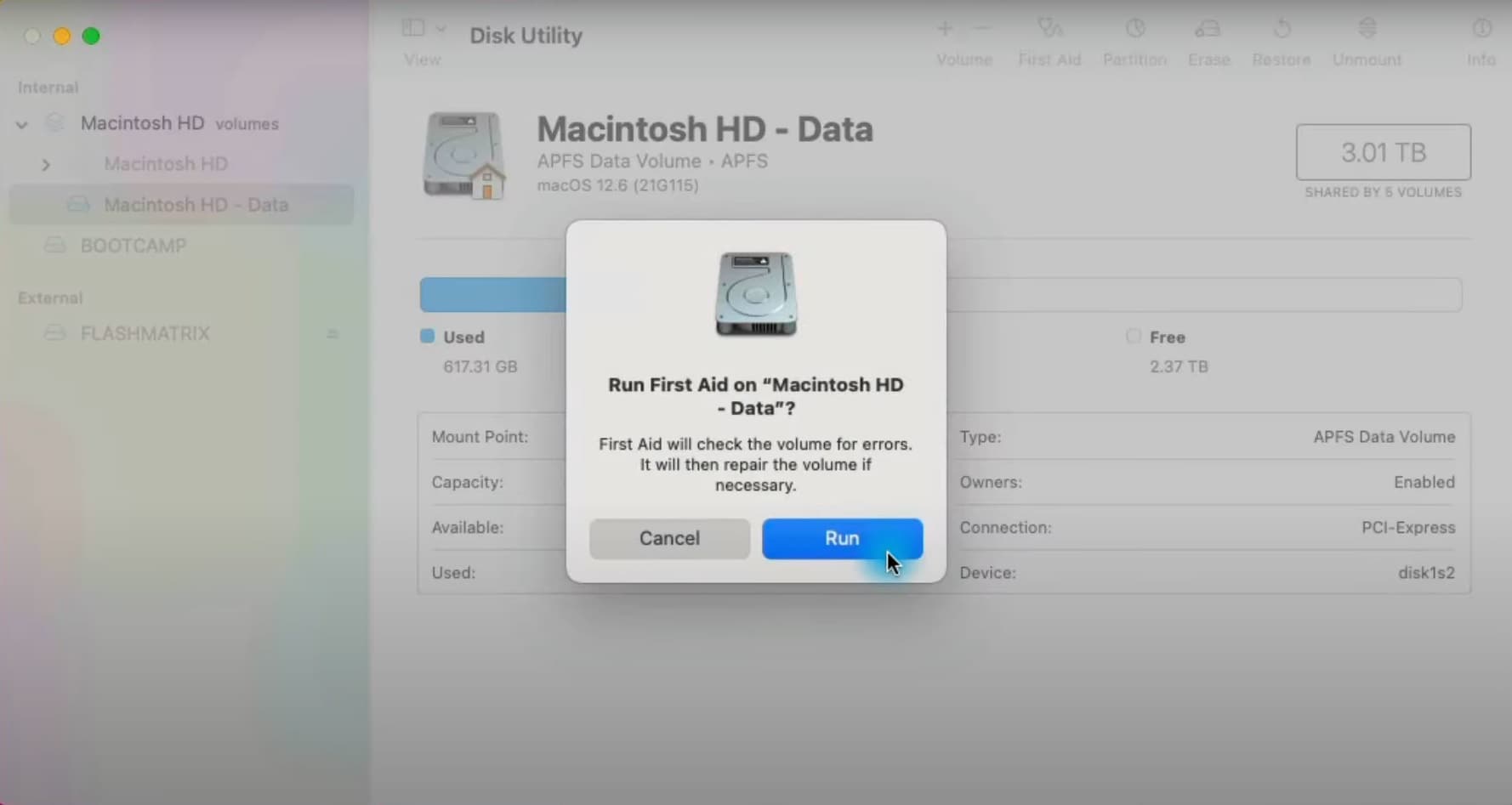Click the remove Volume minus icon
1512x805 pixels.
tap(982, 29)
